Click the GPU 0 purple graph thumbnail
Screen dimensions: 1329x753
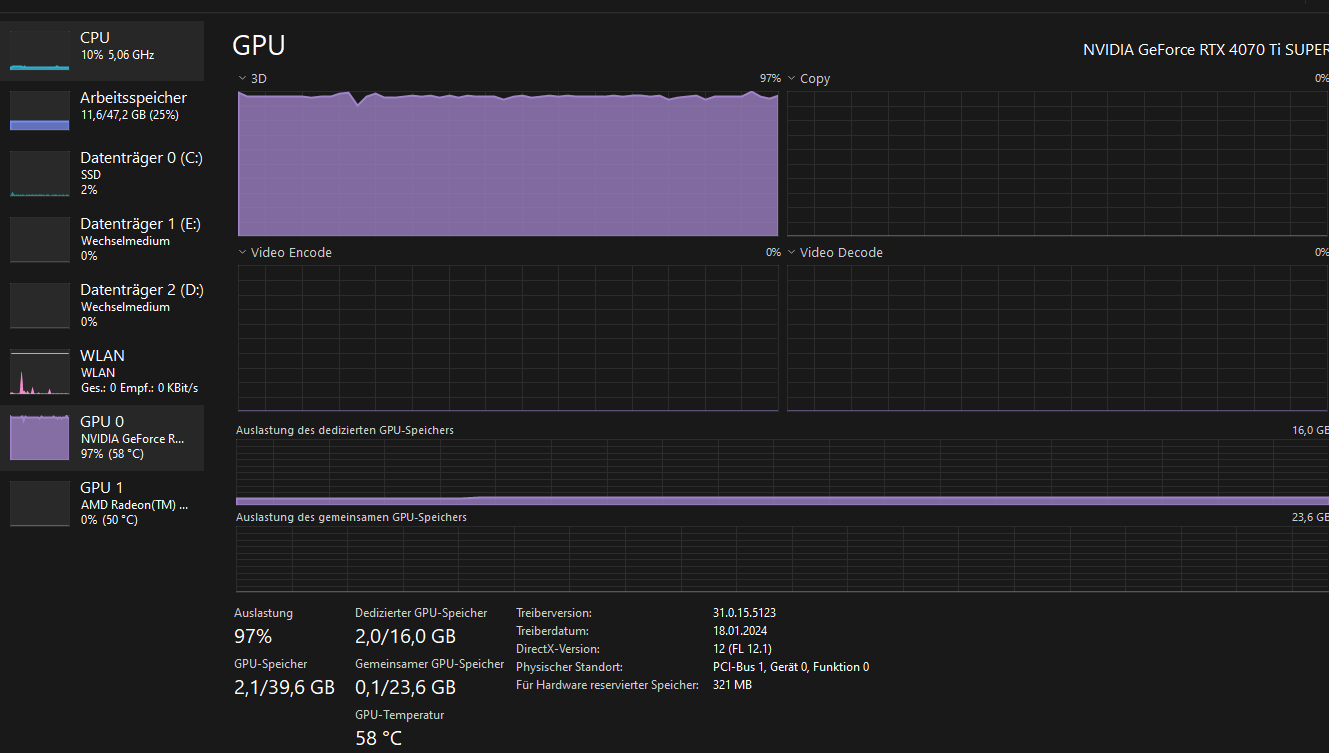click(40, 438)
